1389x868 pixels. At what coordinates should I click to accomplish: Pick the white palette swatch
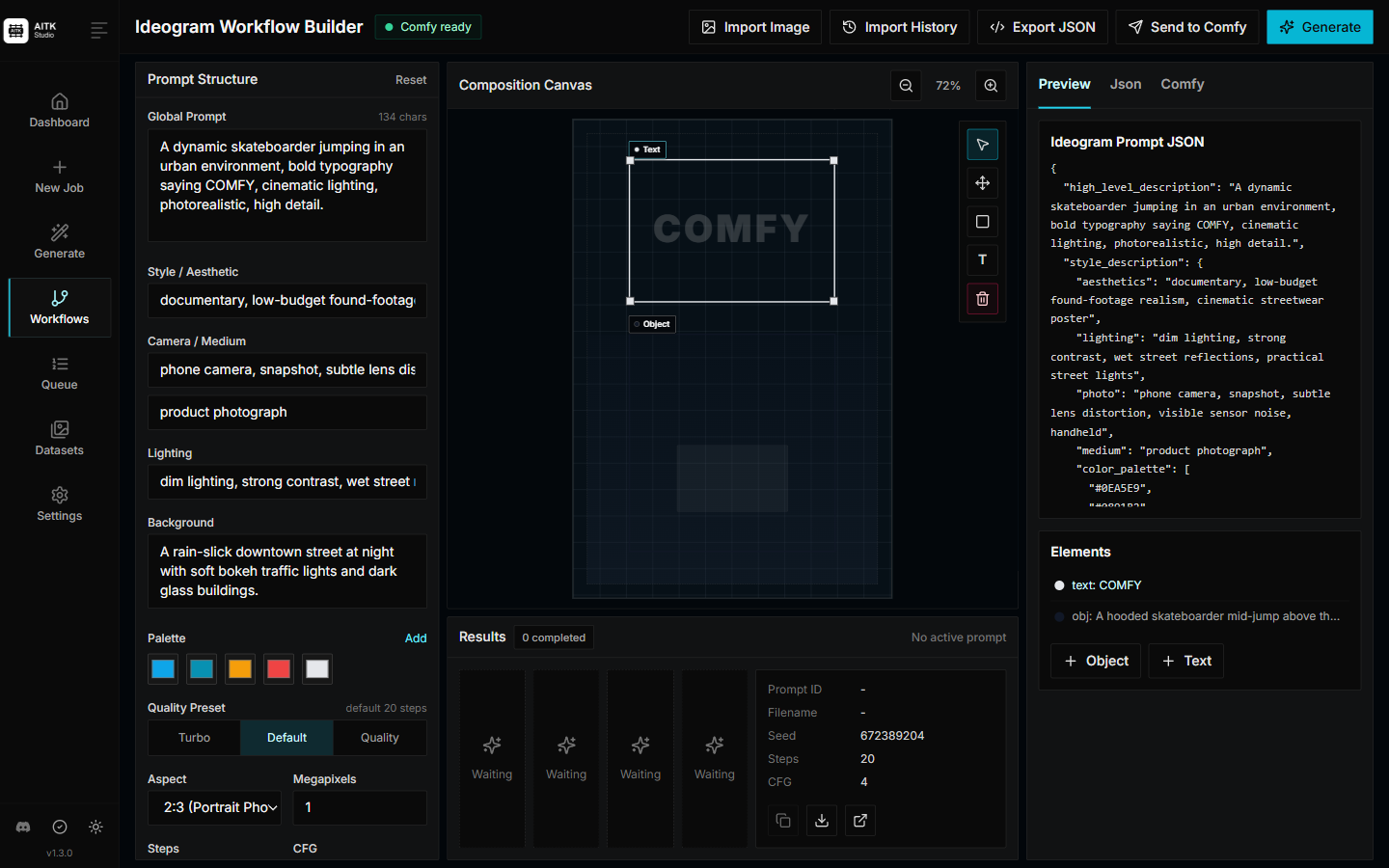click(x=317, y=668)
